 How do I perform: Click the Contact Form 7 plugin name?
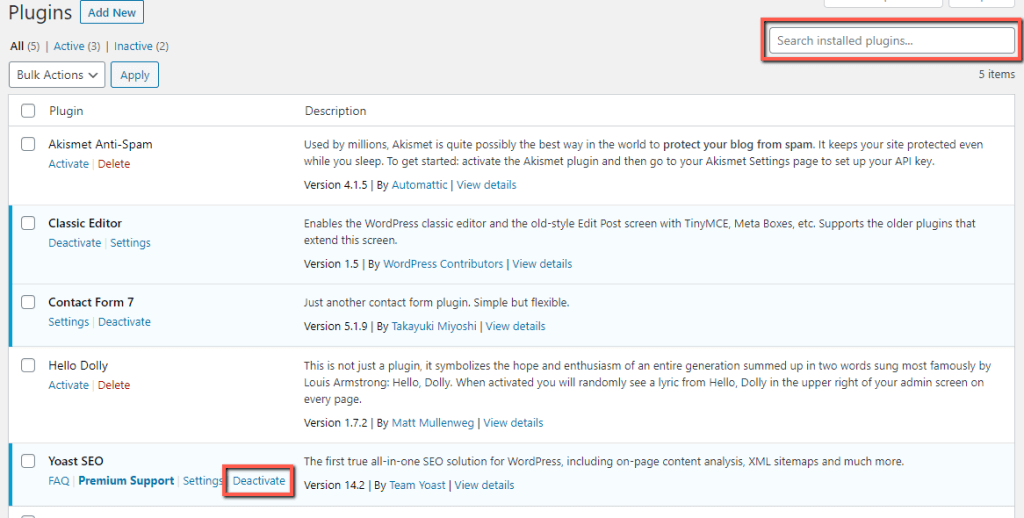91,302
